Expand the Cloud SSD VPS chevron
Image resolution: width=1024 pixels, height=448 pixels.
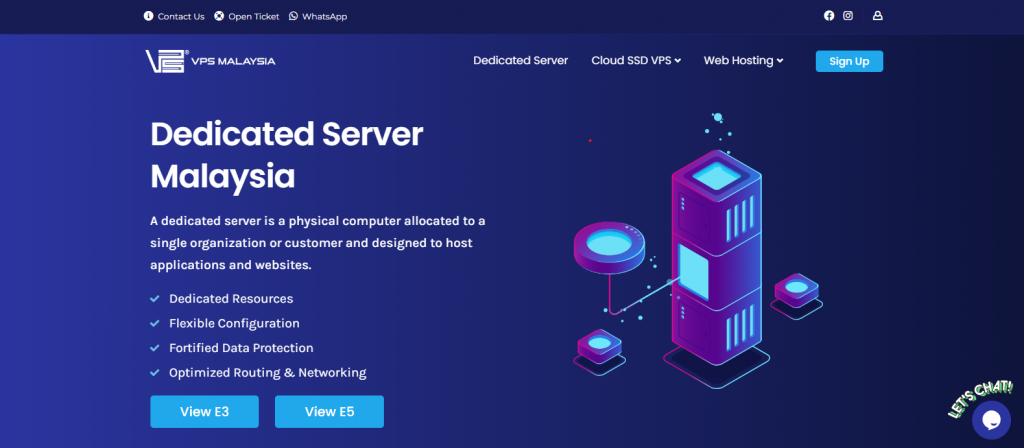(x=678, y=61)
